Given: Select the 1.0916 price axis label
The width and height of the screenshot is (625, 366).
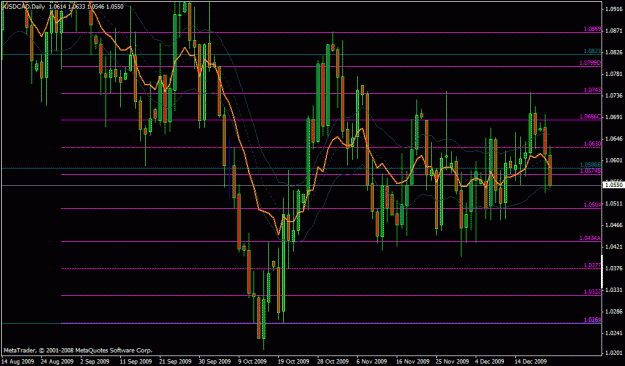Looking at the screenshot, I should 613,9.
